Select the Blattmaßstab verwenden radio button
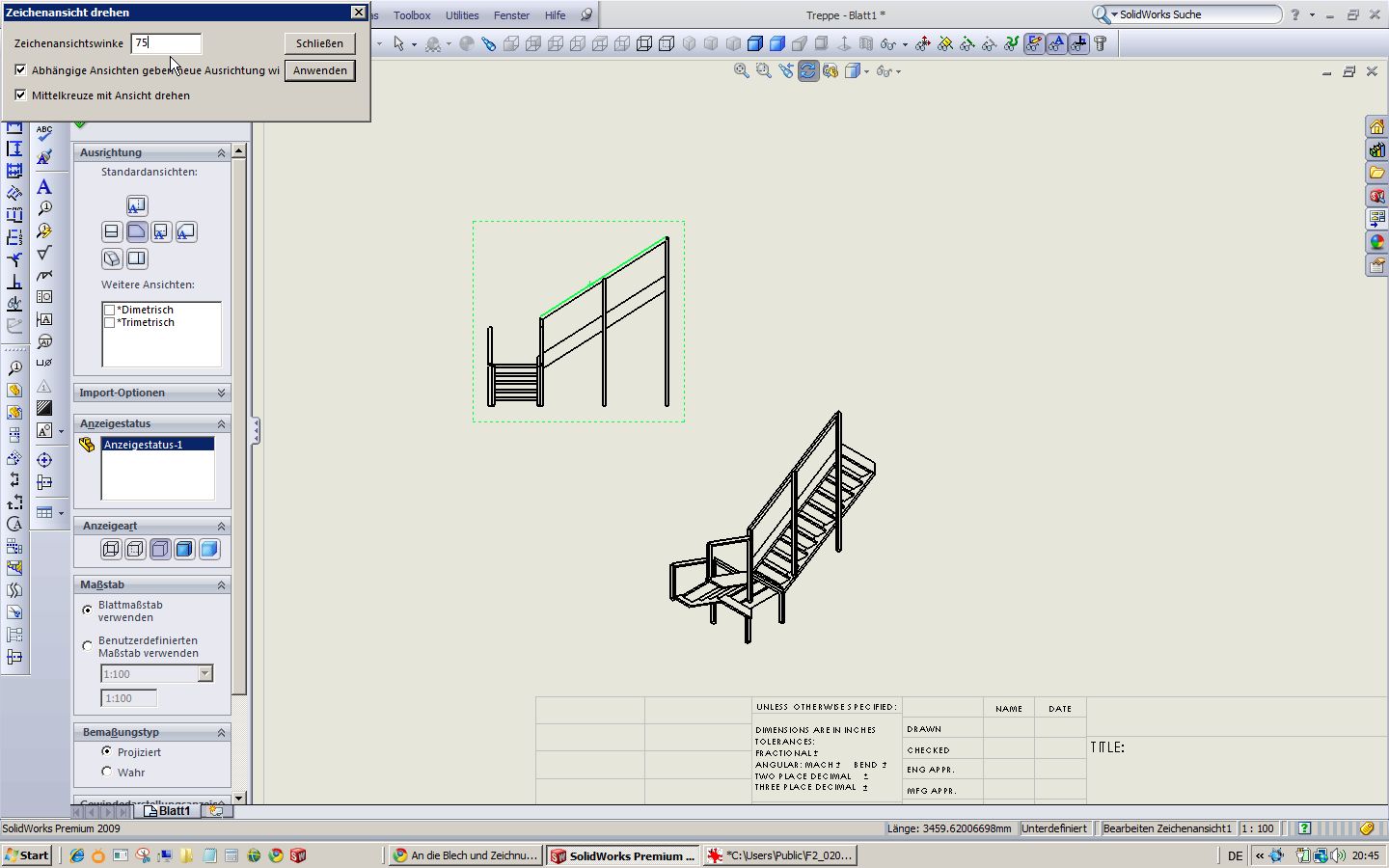The image size is (1389, 868). [88, 610]
